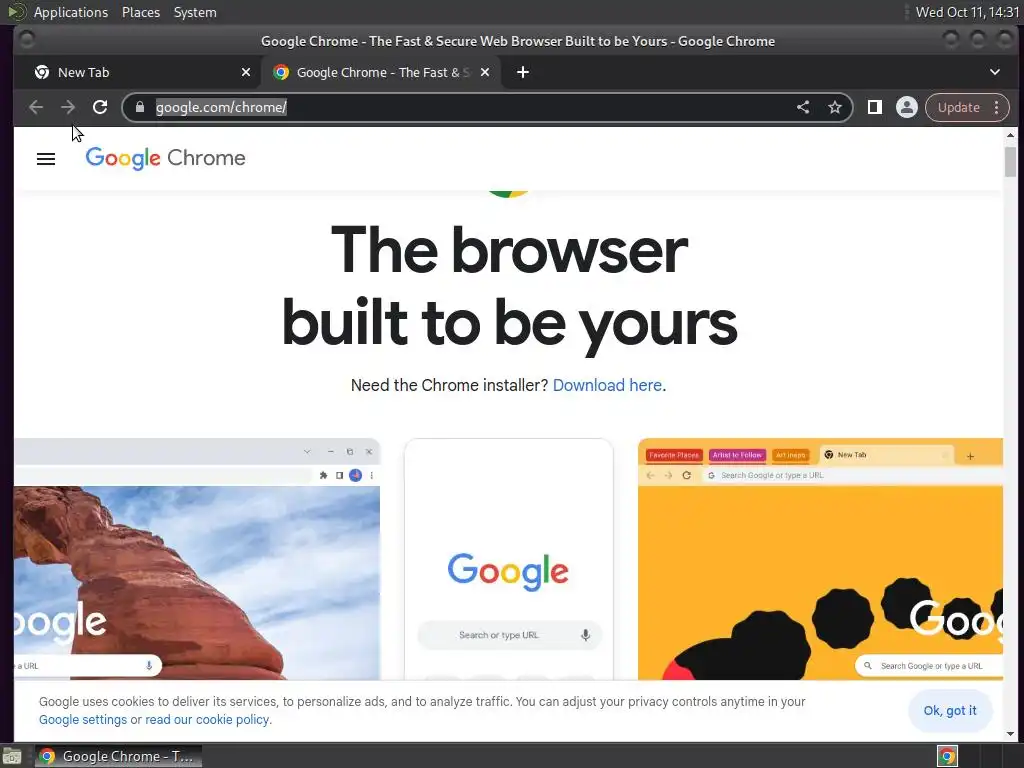Click the mobile Google search preview
1024x768 pixels.
click(x=509, y=560)
